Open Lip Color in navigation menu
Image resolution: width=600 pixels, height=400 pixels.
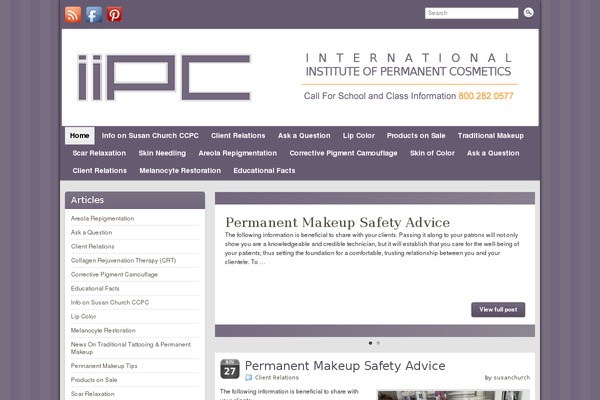(x=359, y=136)
